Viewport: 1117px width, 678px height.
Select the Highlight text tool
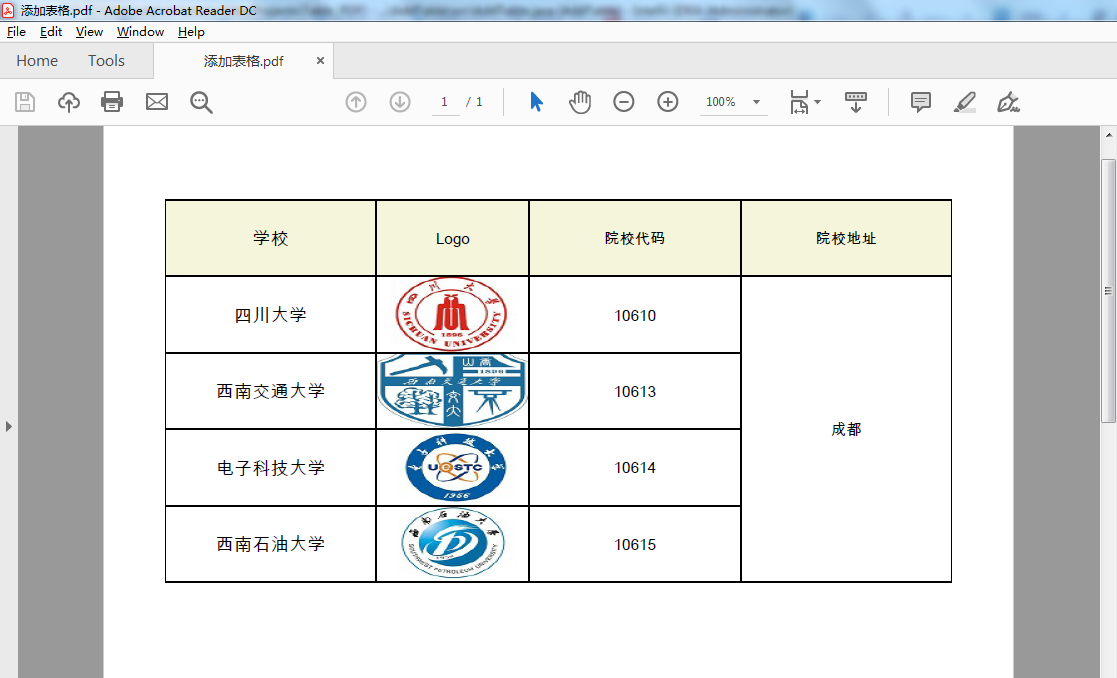point(965,102)
